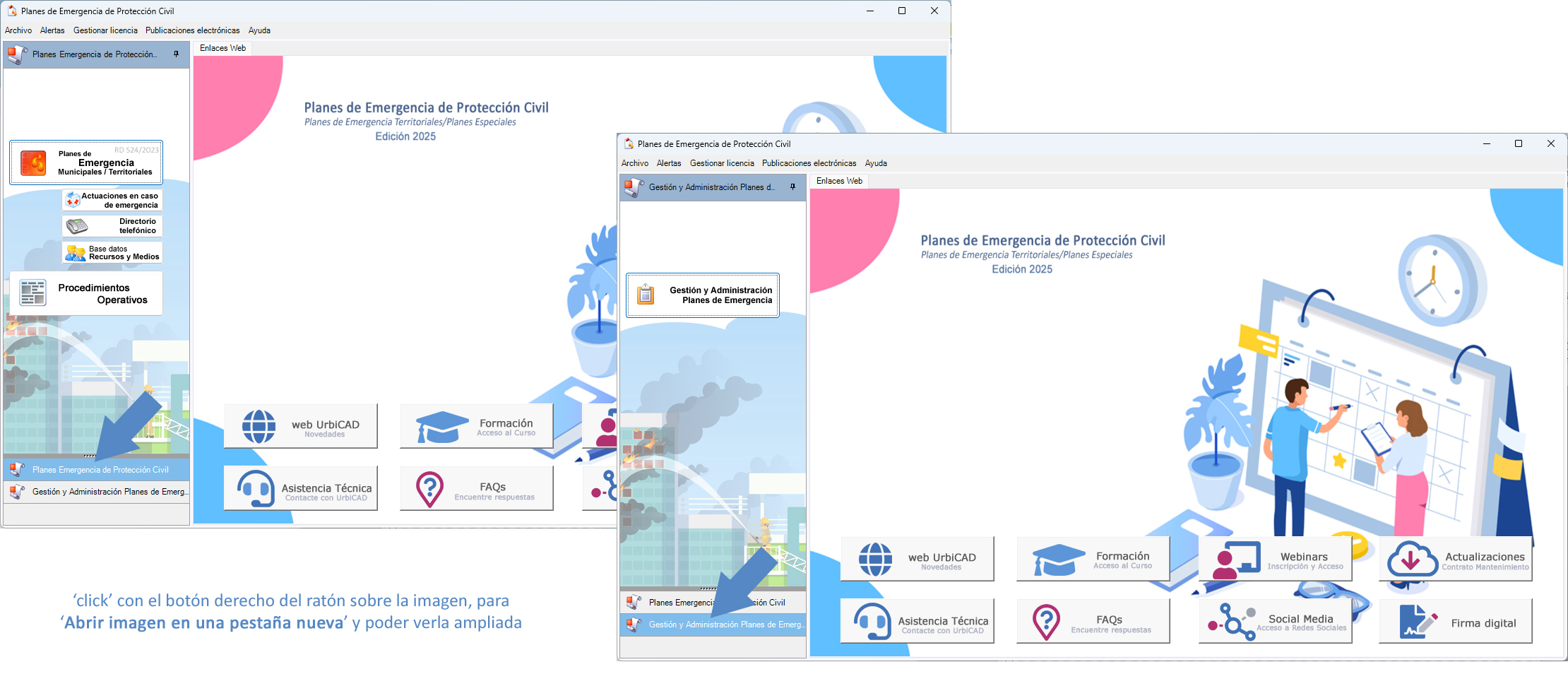Click lifebuoy icon of Actuaciones en caso de emergencia
Image resolution: width=1568 pixels, height=674 pixels.
tap(73, 201)
